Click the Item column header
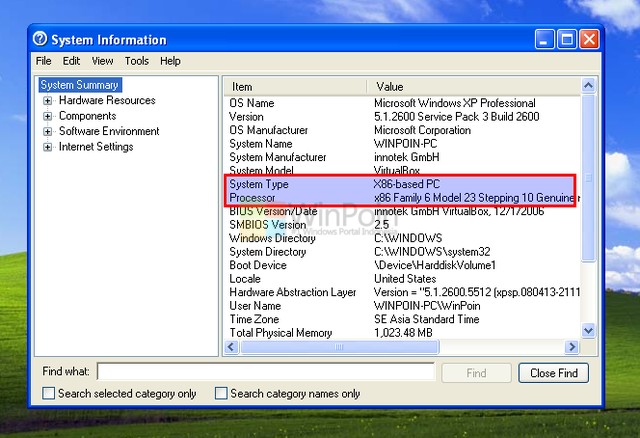Screen dimensions: 640x438 (x=296, y=87)
